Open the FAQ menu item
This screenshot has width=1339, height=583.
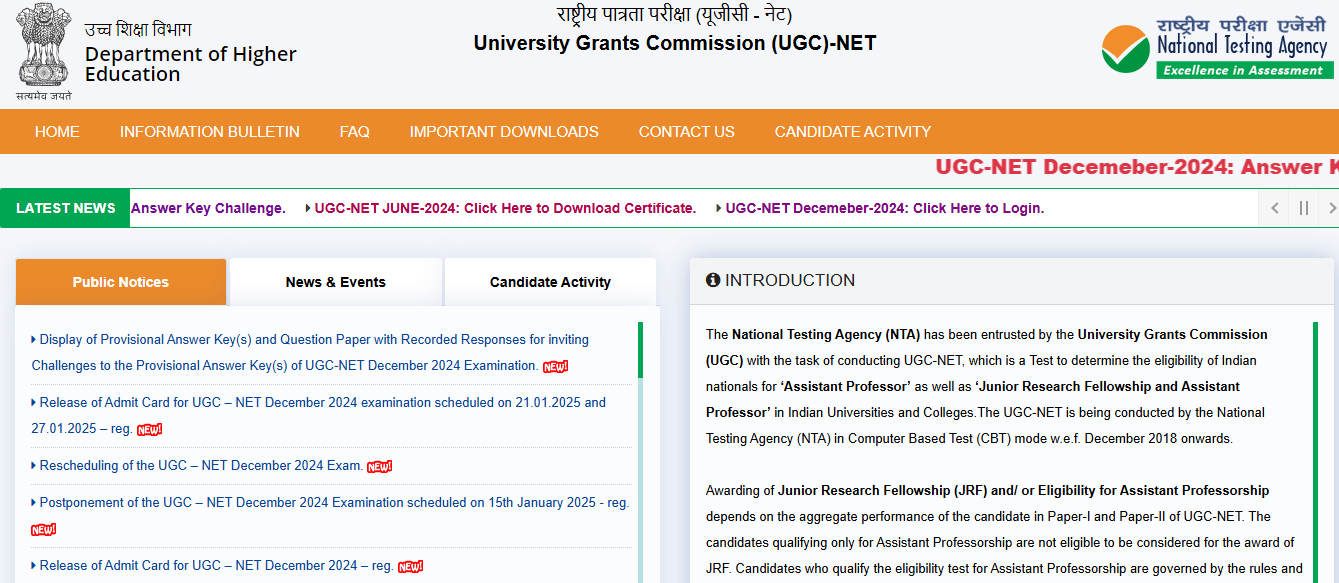pyautogui.click(x=354, y=131)
